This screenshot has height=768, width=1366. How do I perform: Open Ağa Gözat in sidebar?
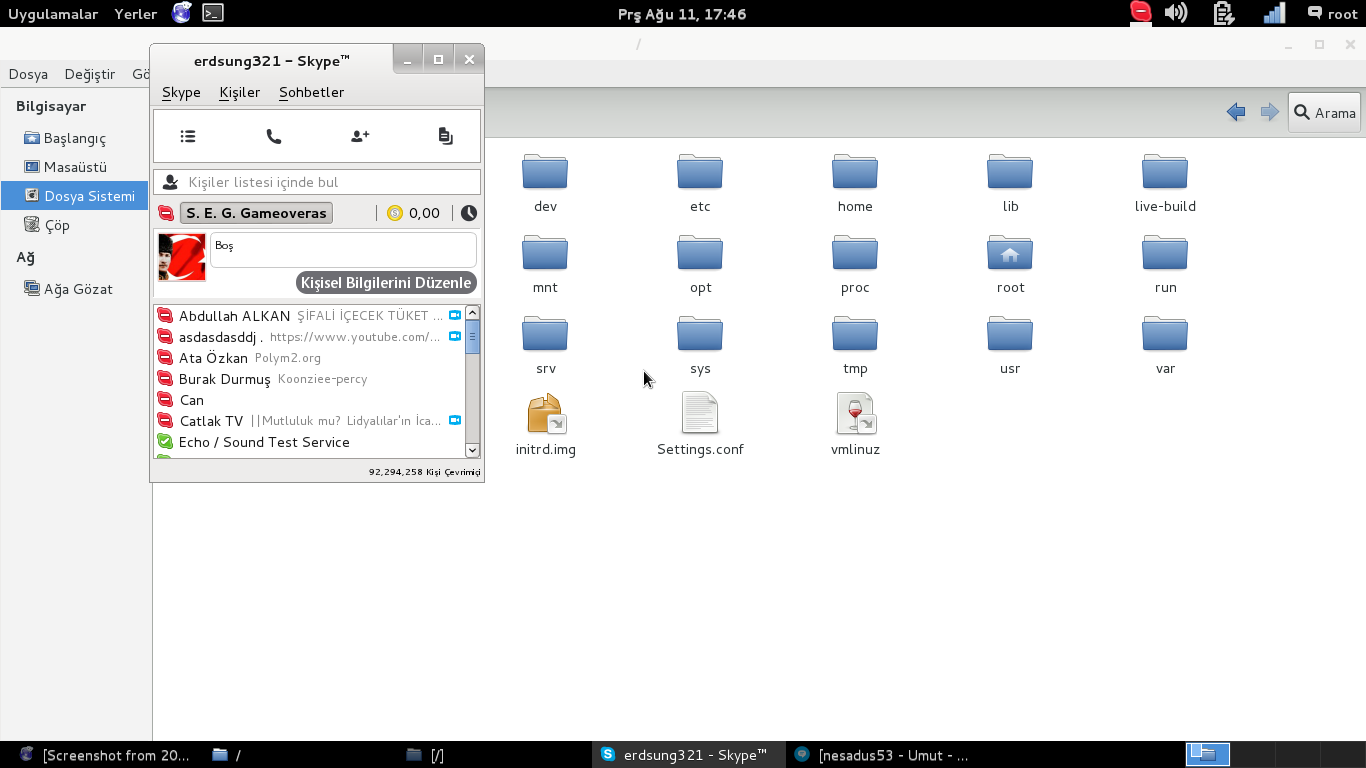tap(74, 289)
